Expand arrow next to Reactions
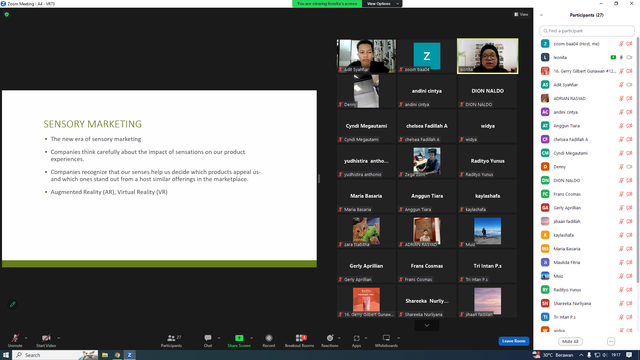 339,338
